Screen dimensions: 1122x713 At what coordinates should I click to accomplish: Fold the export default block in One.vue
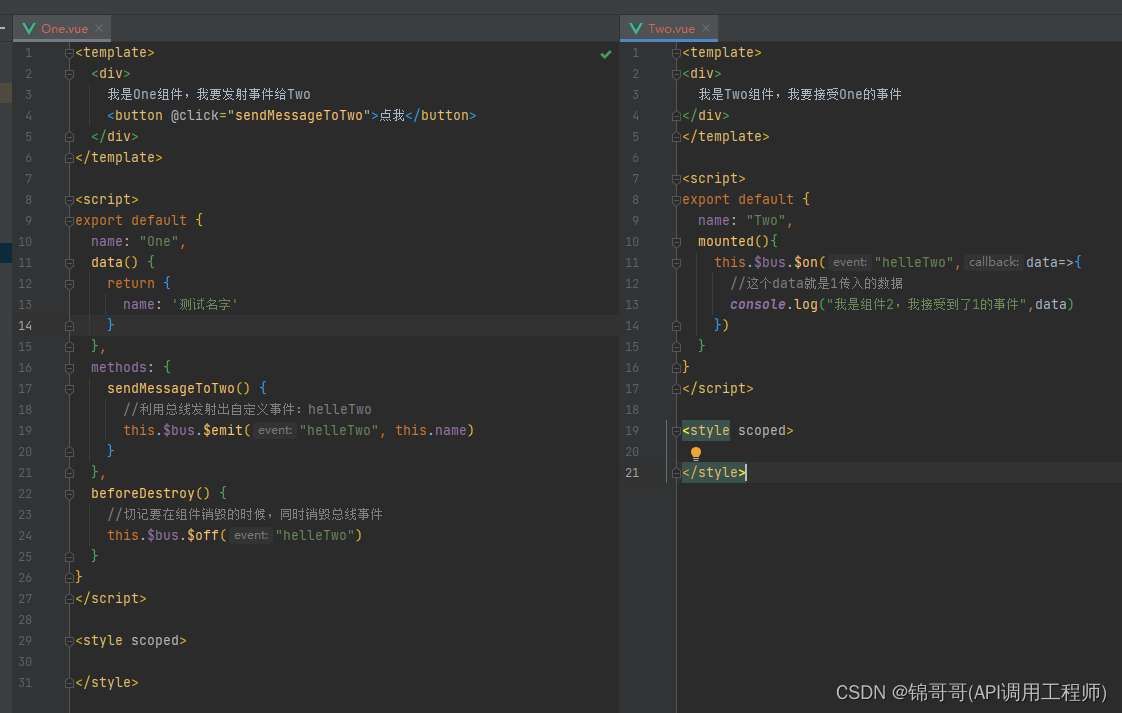click(x=69, y=220)
